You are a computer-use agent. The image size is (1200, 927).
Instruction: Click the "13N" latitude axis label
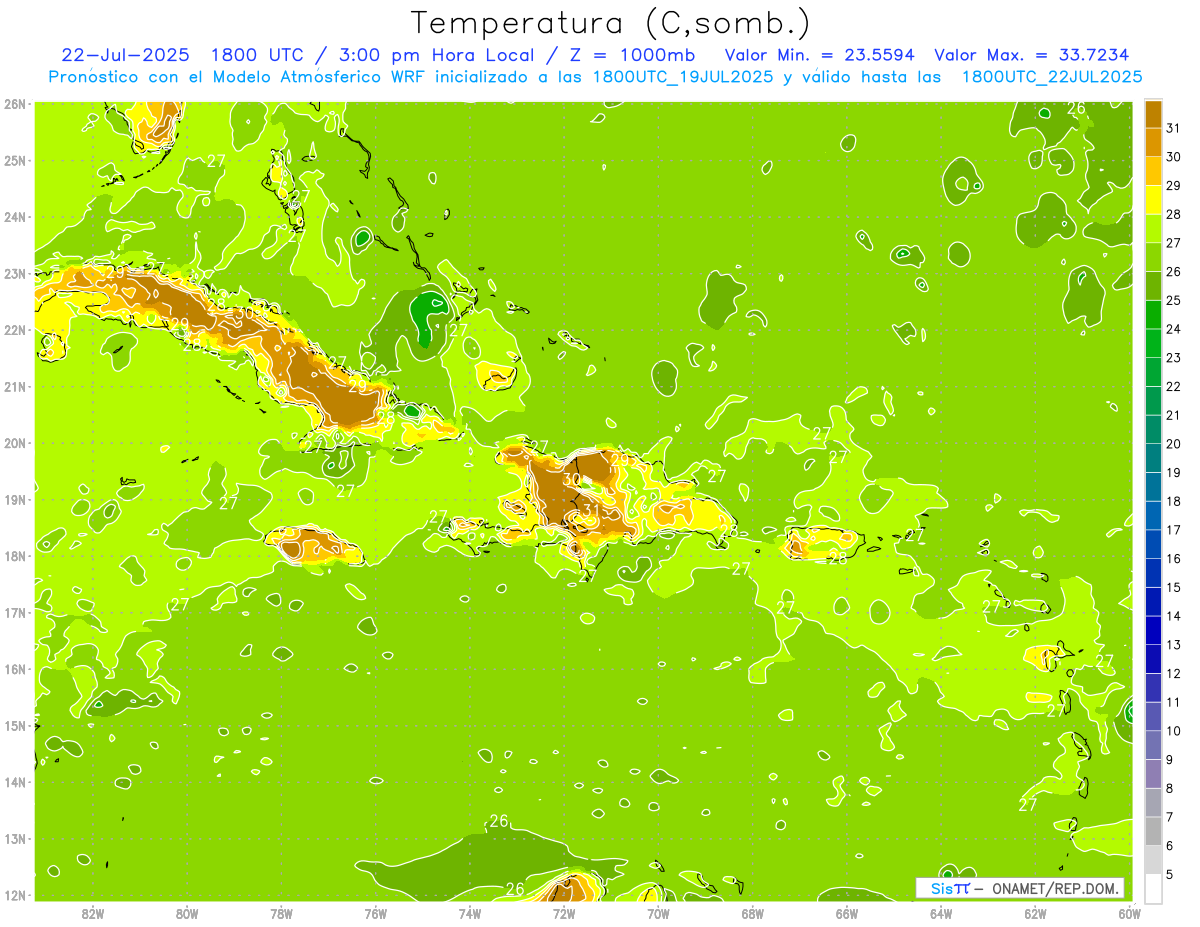pyautogui.click(x=14, y=838)
